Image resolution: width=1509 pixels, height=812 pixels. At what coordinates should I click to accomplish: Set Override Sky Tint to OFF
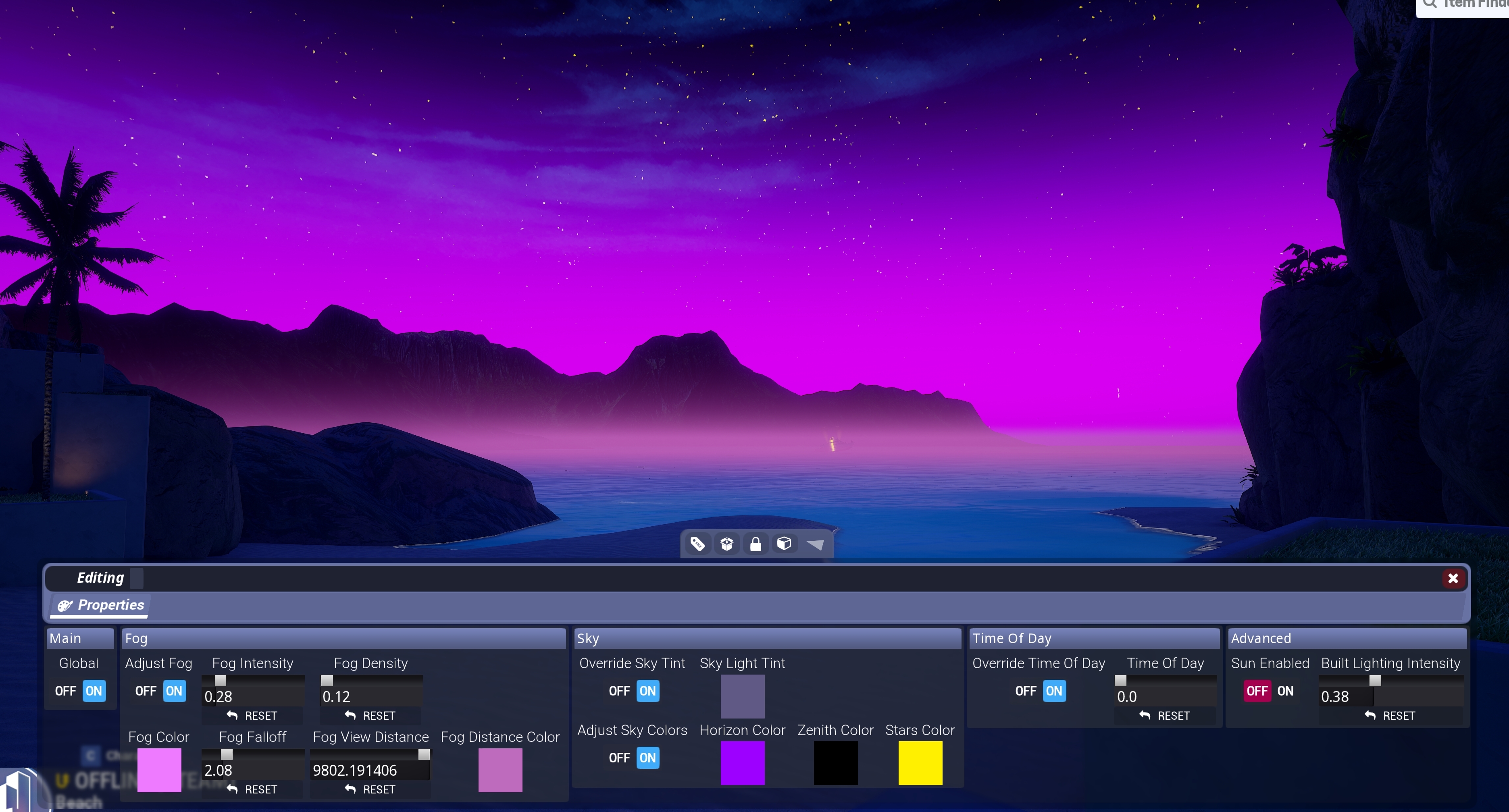pyautogui.click(x=619, y=691)
